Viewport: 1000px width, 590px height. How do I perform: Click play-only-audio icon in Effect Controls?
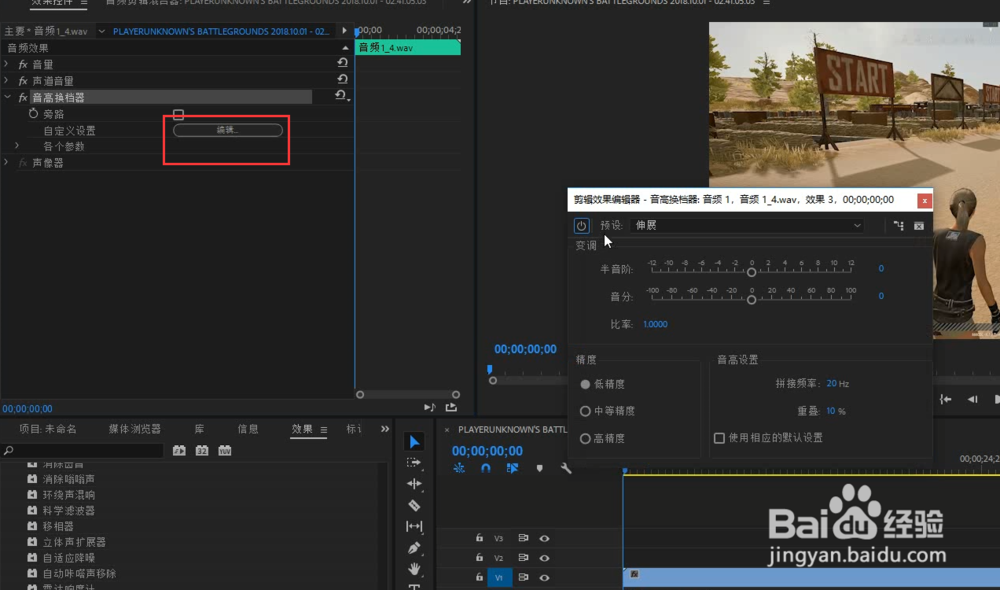coord(430,407)
